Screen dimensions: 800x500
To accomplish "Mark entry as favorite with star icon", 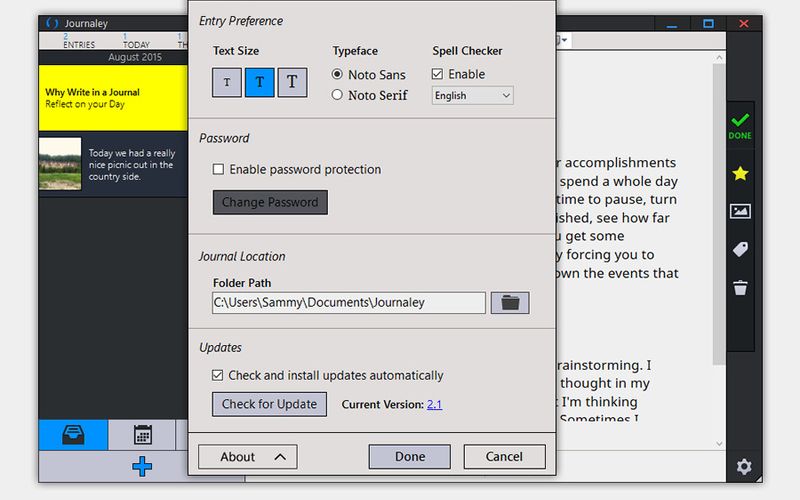I will (740, 174).
